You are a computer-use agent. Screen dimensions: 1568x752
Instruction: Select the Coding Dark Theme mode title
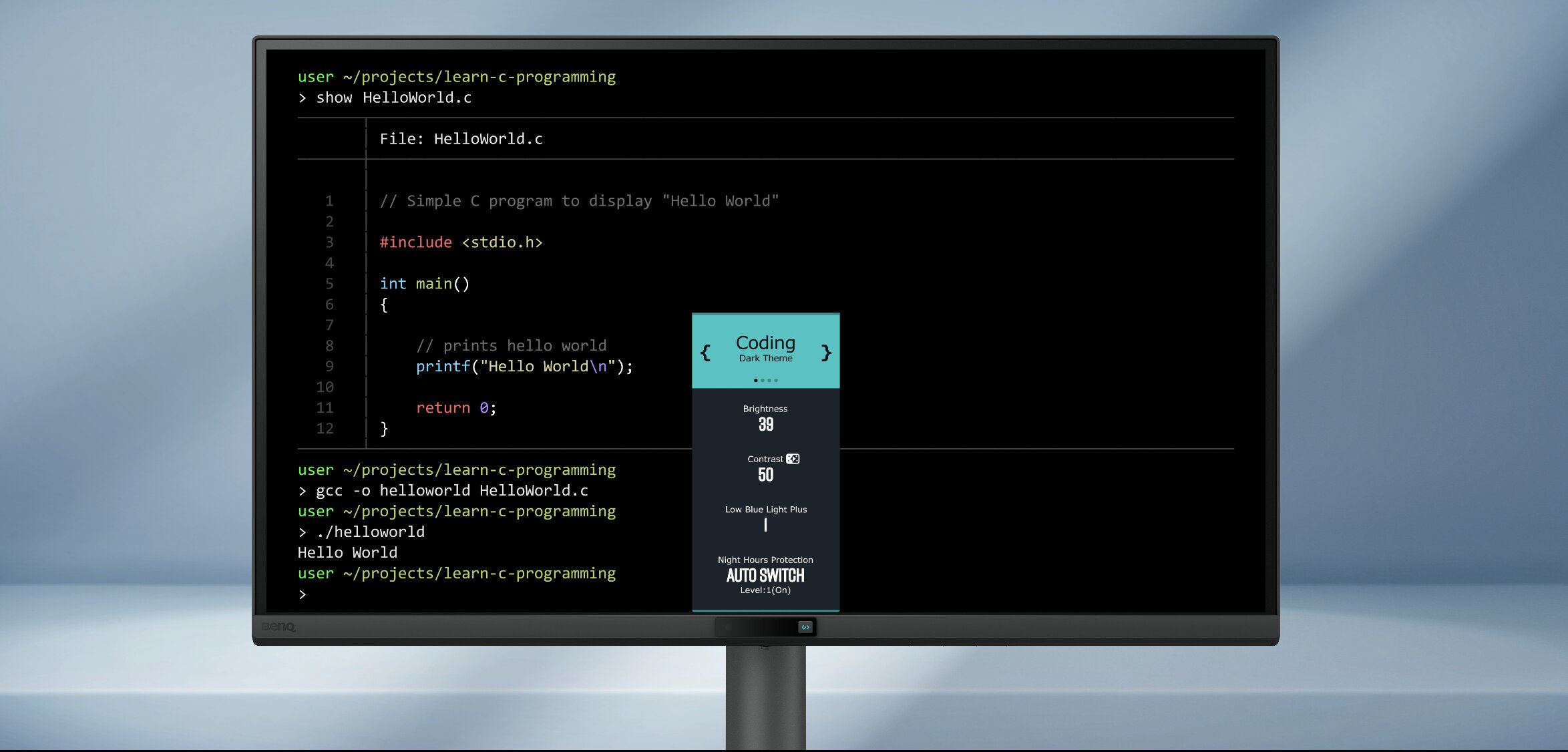[765, 348]
